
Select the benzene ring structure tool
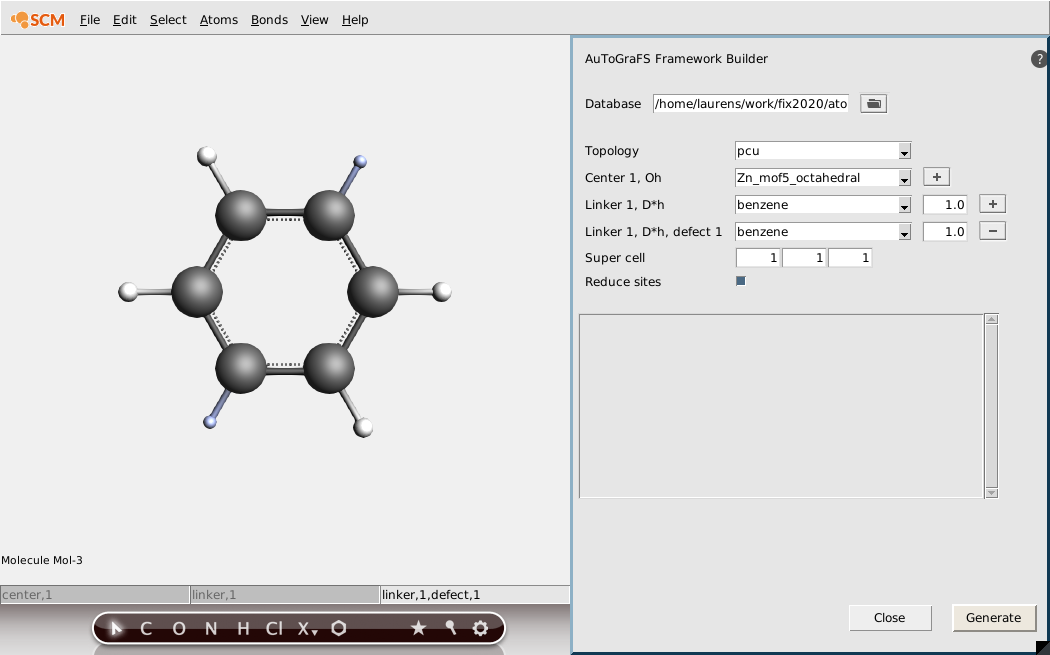click(x=339, y=628)
